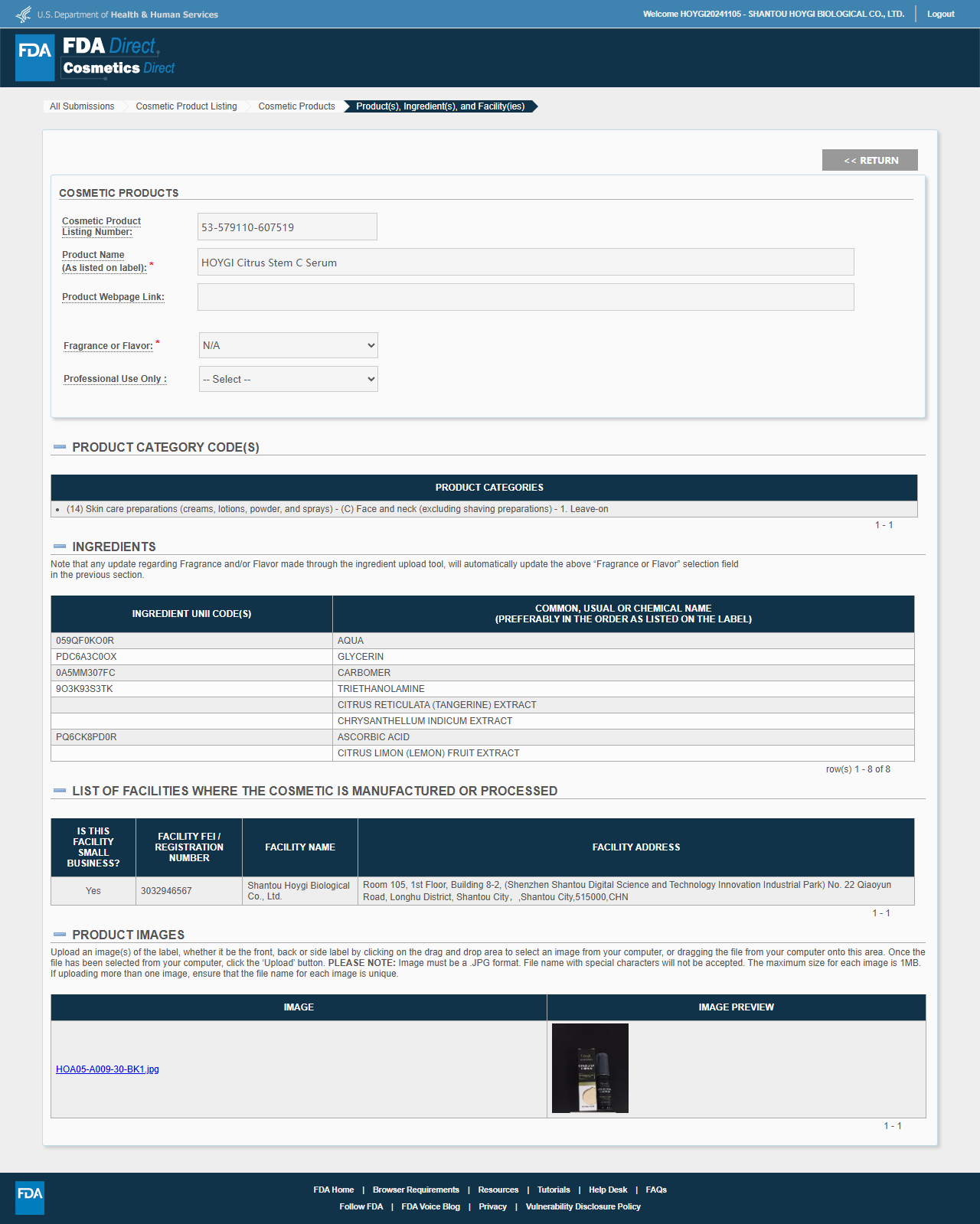Viewport: 980px width, 1224px height.
Task: Click facility registration number 3032946567
Action: 166,891
